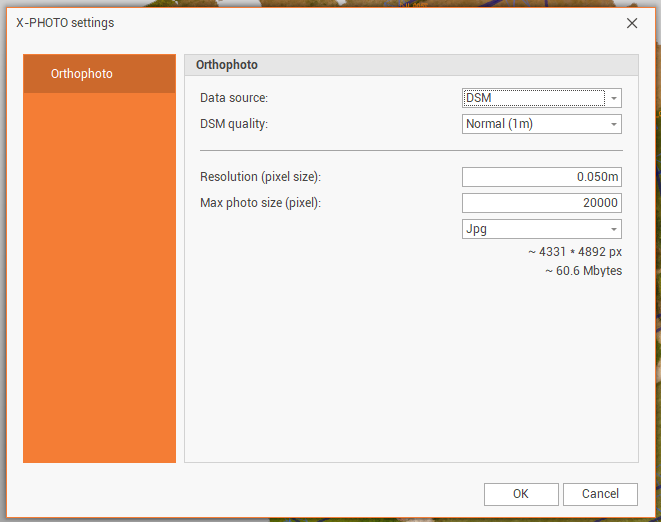661x522 pixels.
Task: Close the X-PHOTO settings dialog
Action: 631,23
